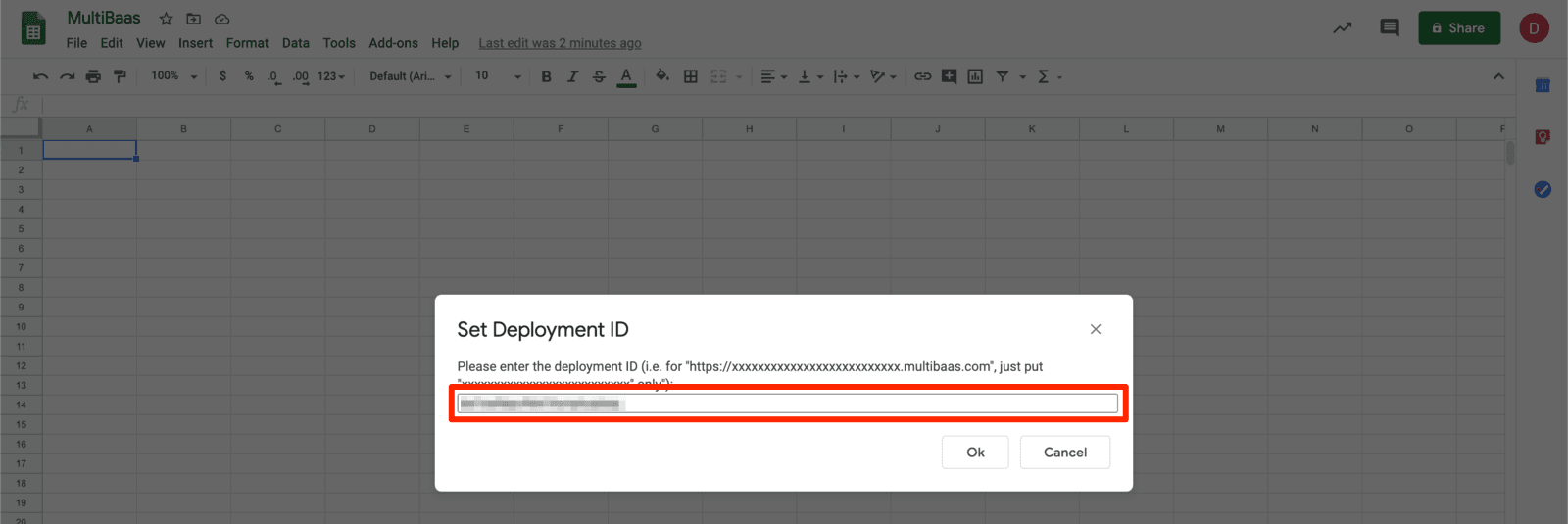Open the Add-ons menu
This screenshot has height=524, width=1568.
coord(393,43)
